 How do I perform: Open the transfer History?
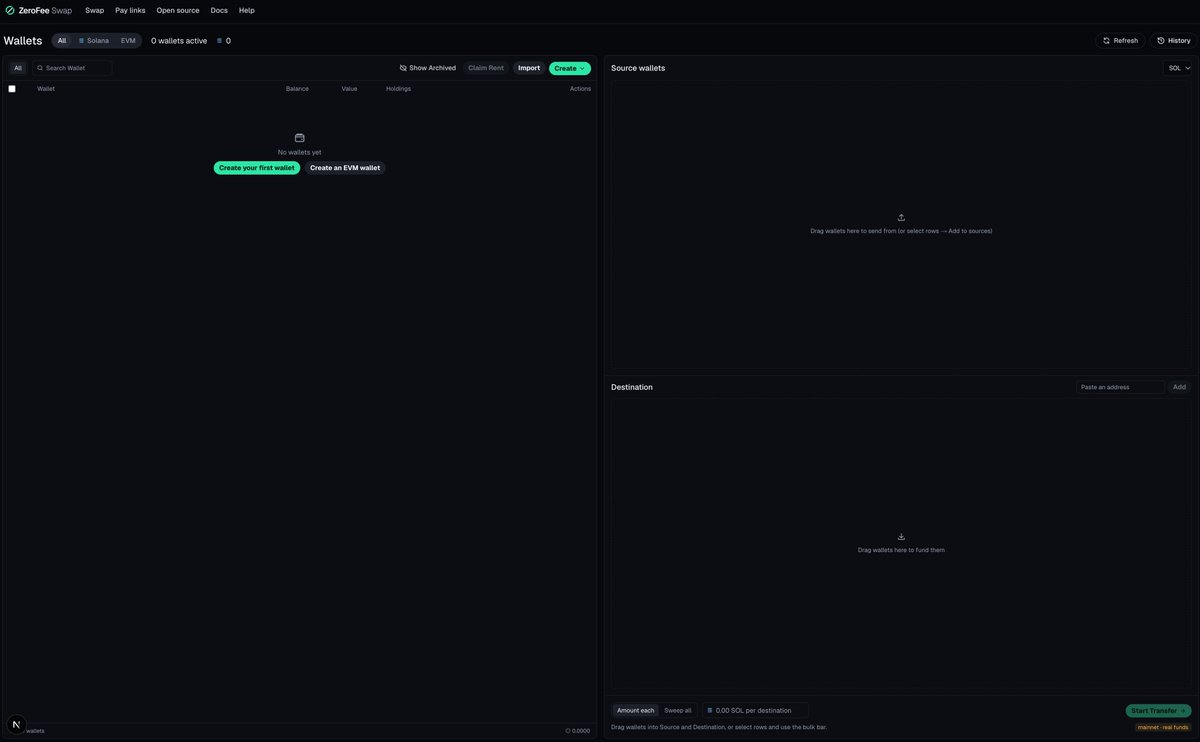click(1174, 41)
